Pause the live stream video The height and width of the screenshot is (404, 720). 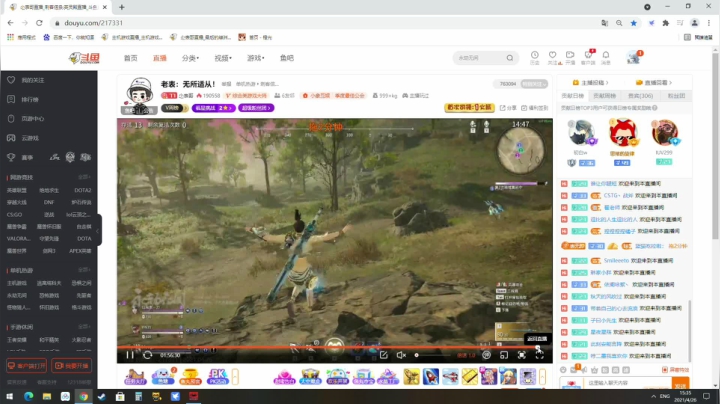(x=130, y=355)
